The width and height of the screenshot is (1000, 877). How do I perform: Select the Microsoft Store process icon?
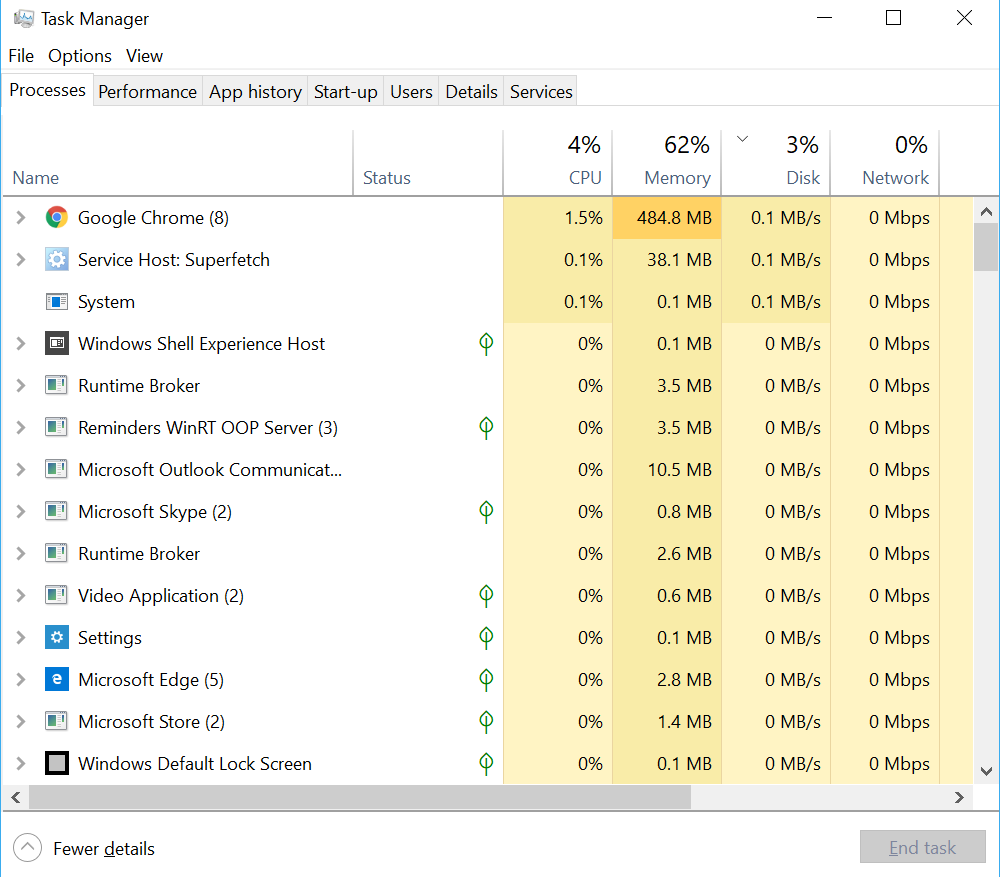56,721
